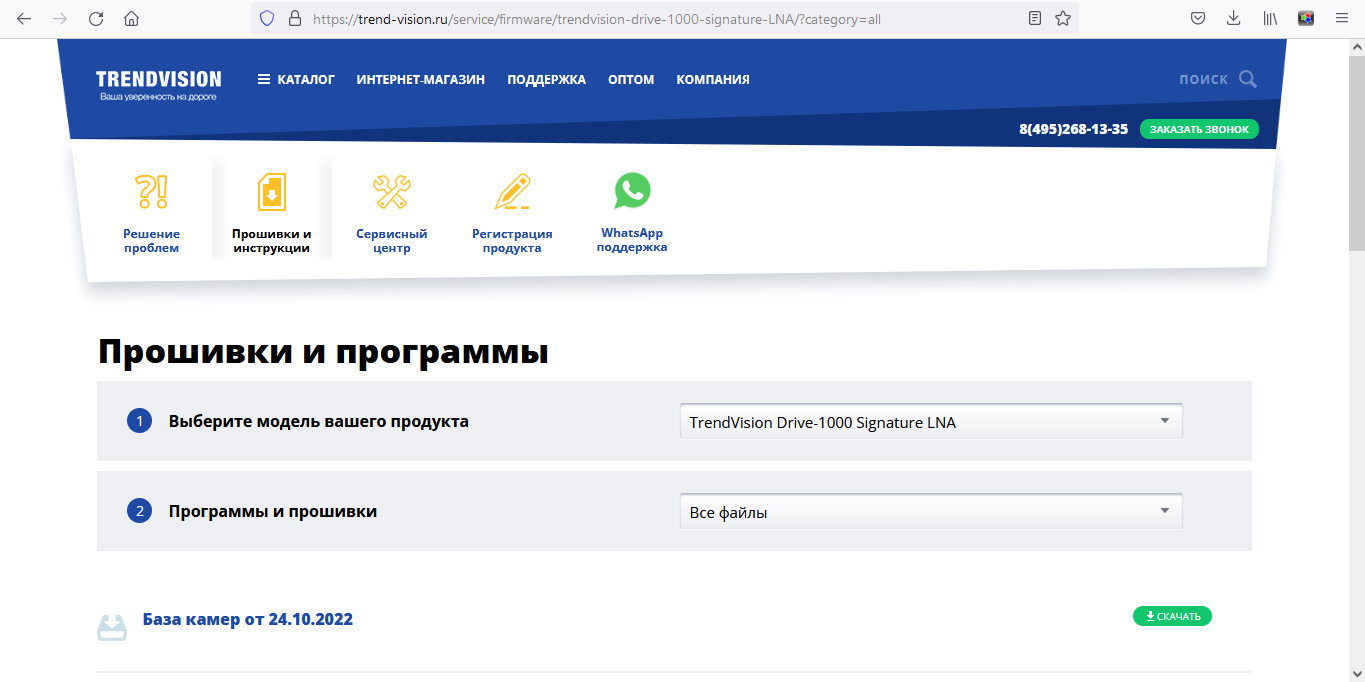Click the search magnifier icon

[1247, 79]
